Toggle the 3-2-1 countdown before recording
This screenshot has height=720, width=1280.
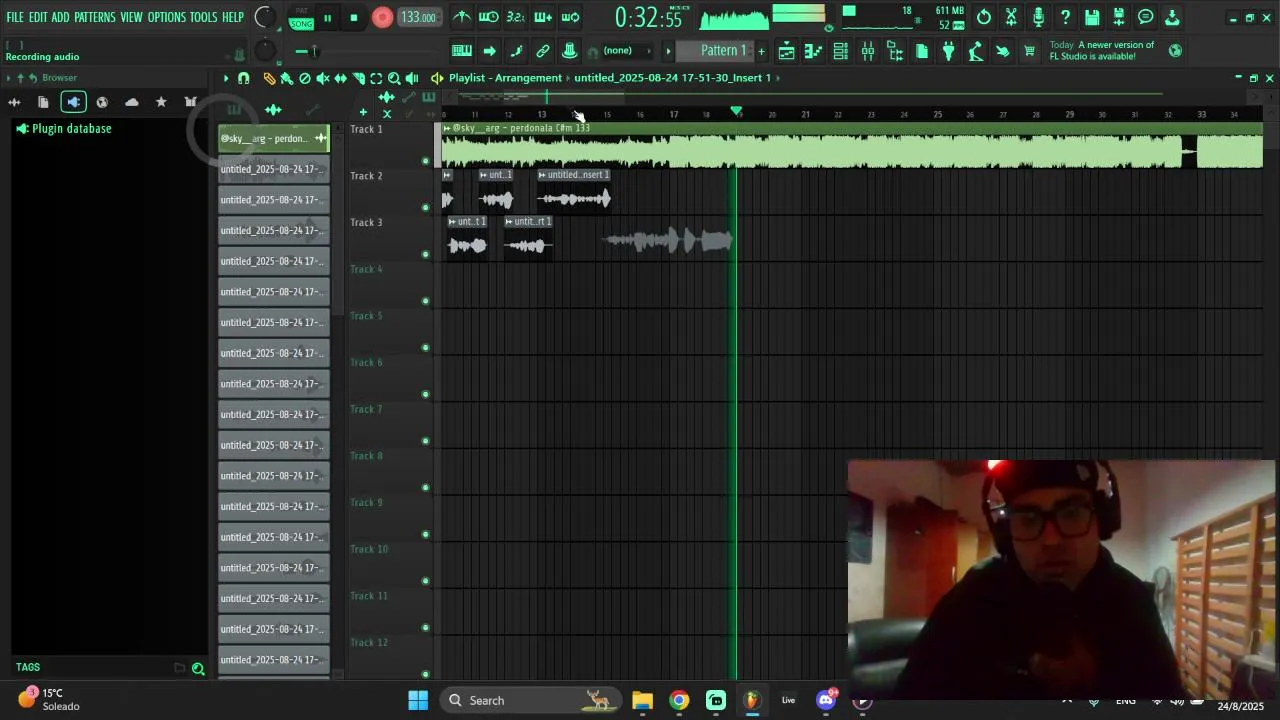[x=516, y=17]
